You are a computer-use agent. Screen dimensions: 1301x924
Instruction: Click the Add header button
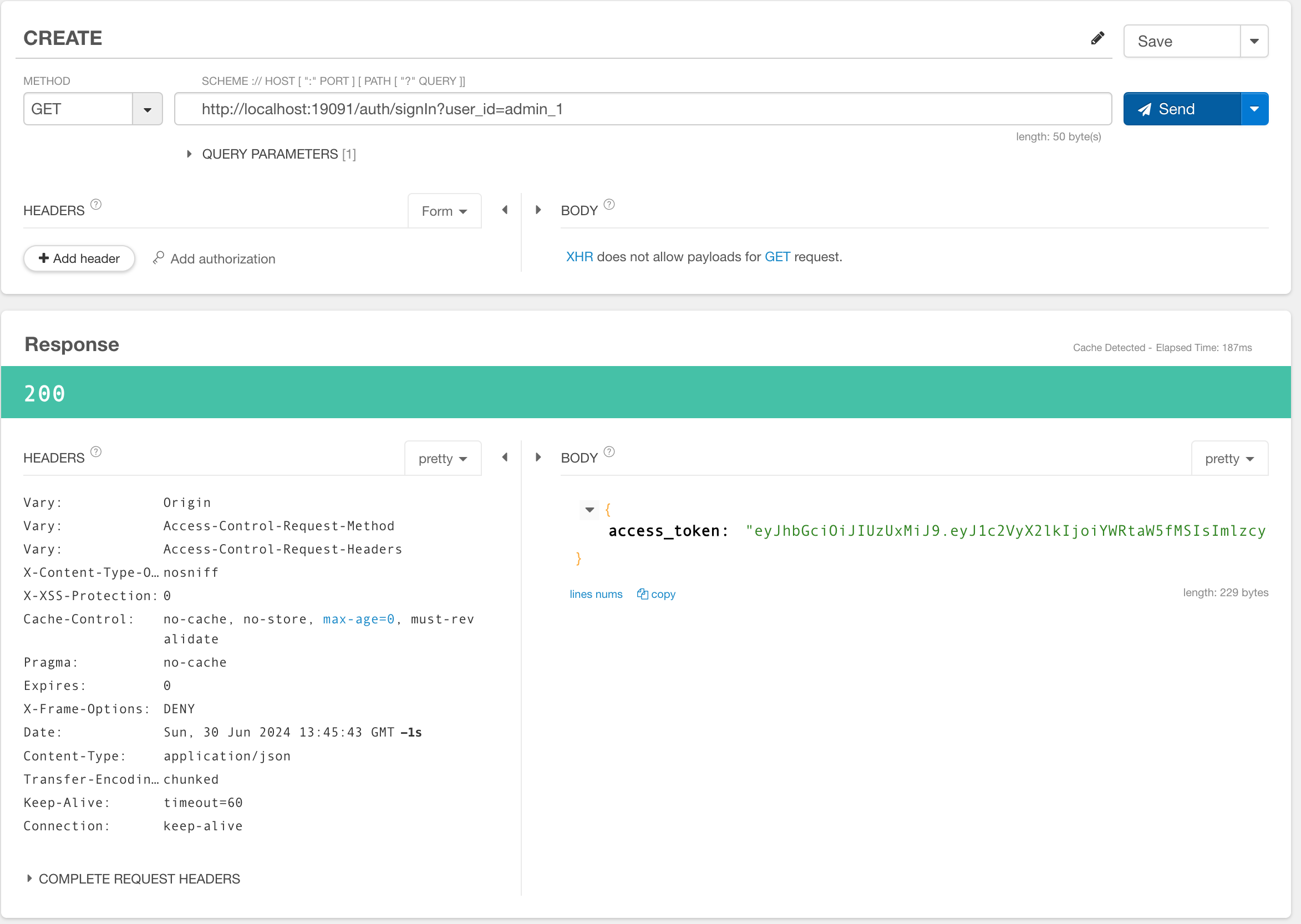79,258
